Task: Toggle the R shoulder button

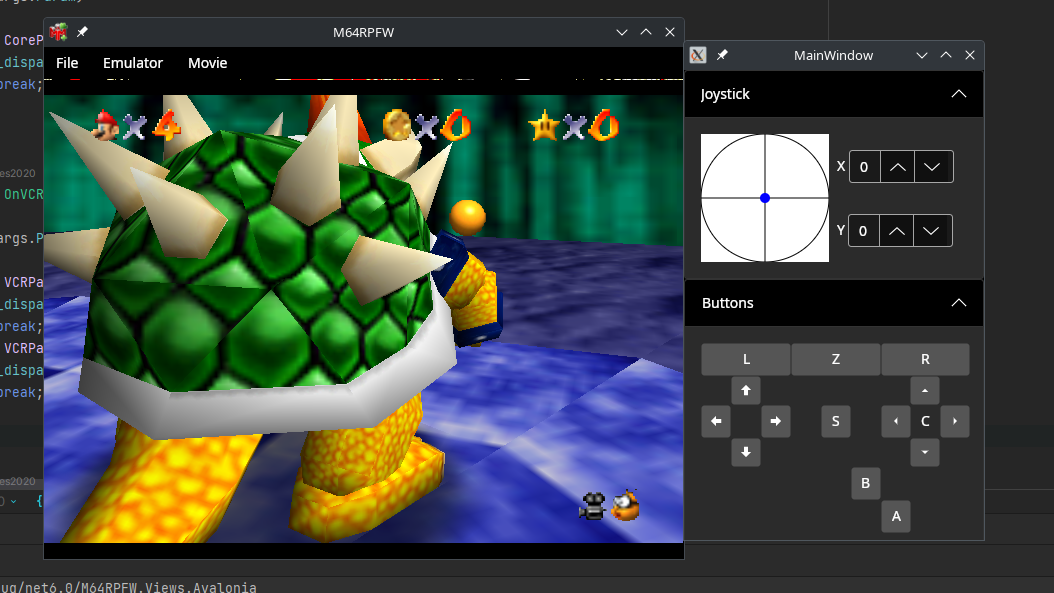Action: tap(925, 360)
